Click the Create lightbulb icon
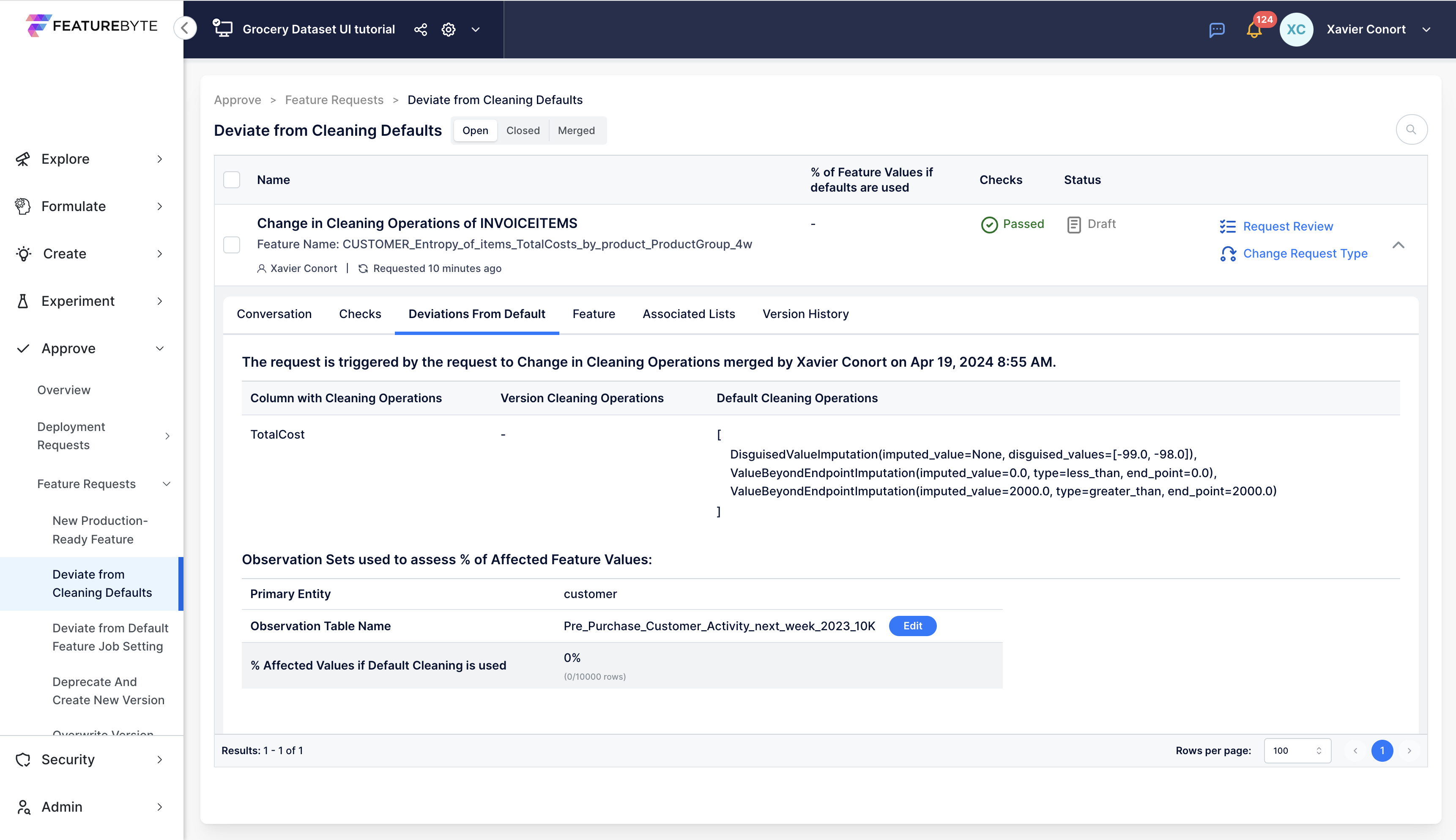 click(x=24, y=254)
